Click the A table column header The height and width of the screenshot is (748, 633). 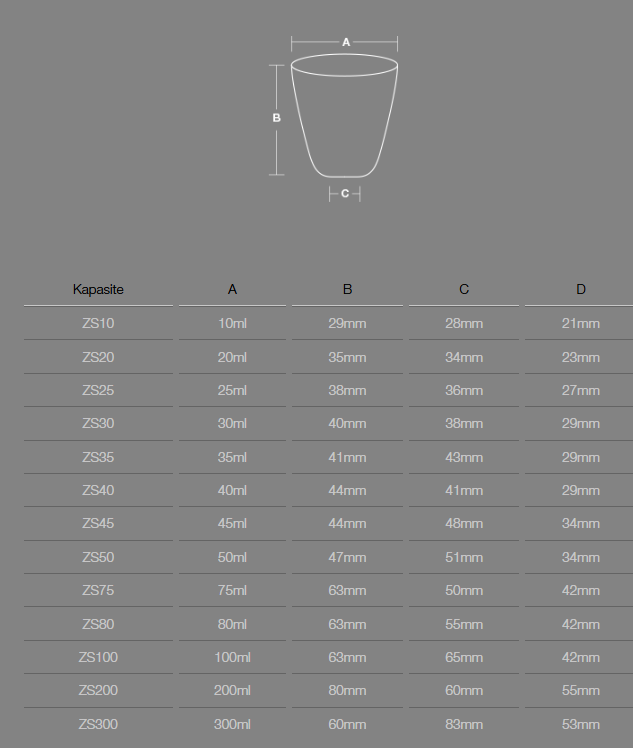point(232,290)
